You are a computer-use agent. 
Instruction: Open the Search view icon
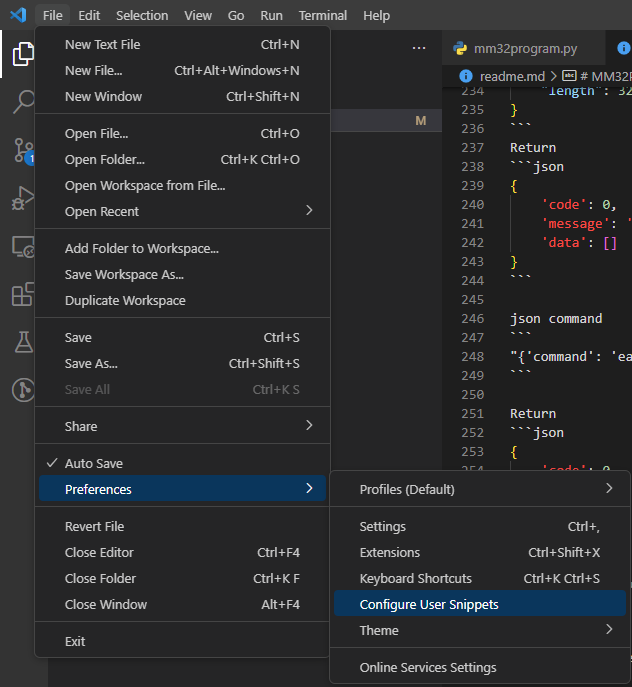pos(23,102)
